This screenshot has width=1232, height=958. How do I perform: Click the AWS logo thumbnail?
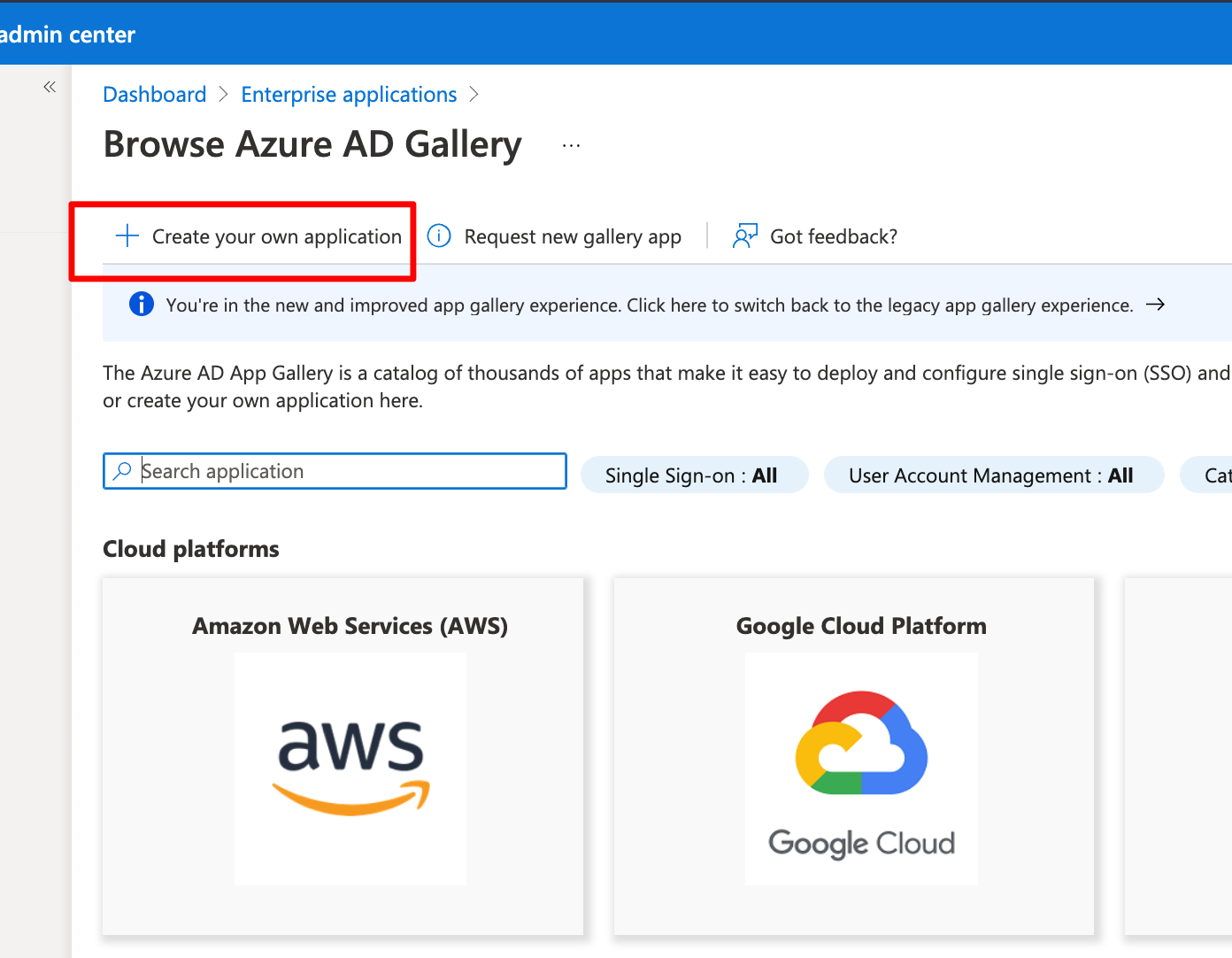coord(350,769)
